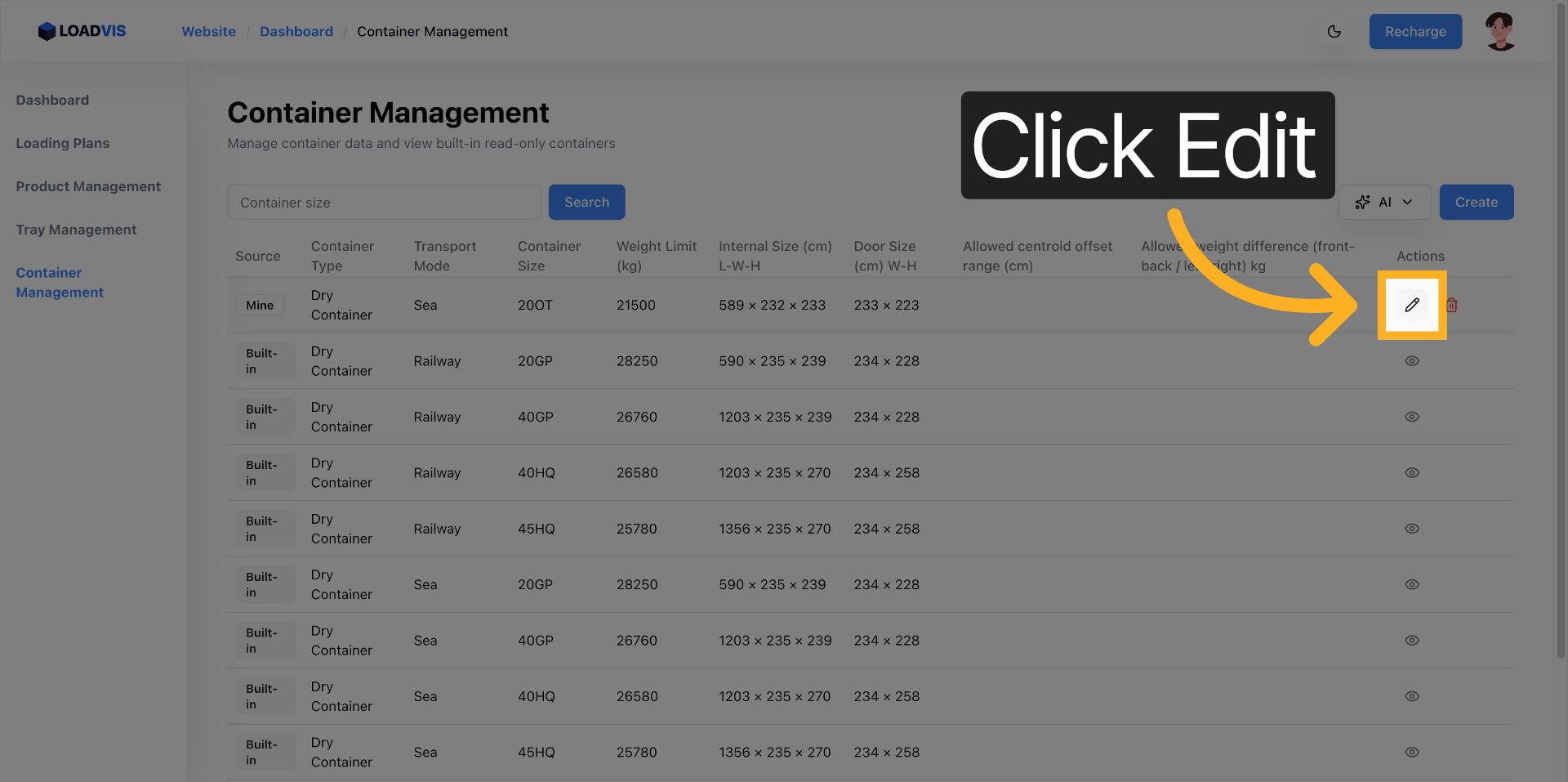View the Railway 45HQ container via eye icon
Screen dimensions: 1568x782
click(1411, 529)
